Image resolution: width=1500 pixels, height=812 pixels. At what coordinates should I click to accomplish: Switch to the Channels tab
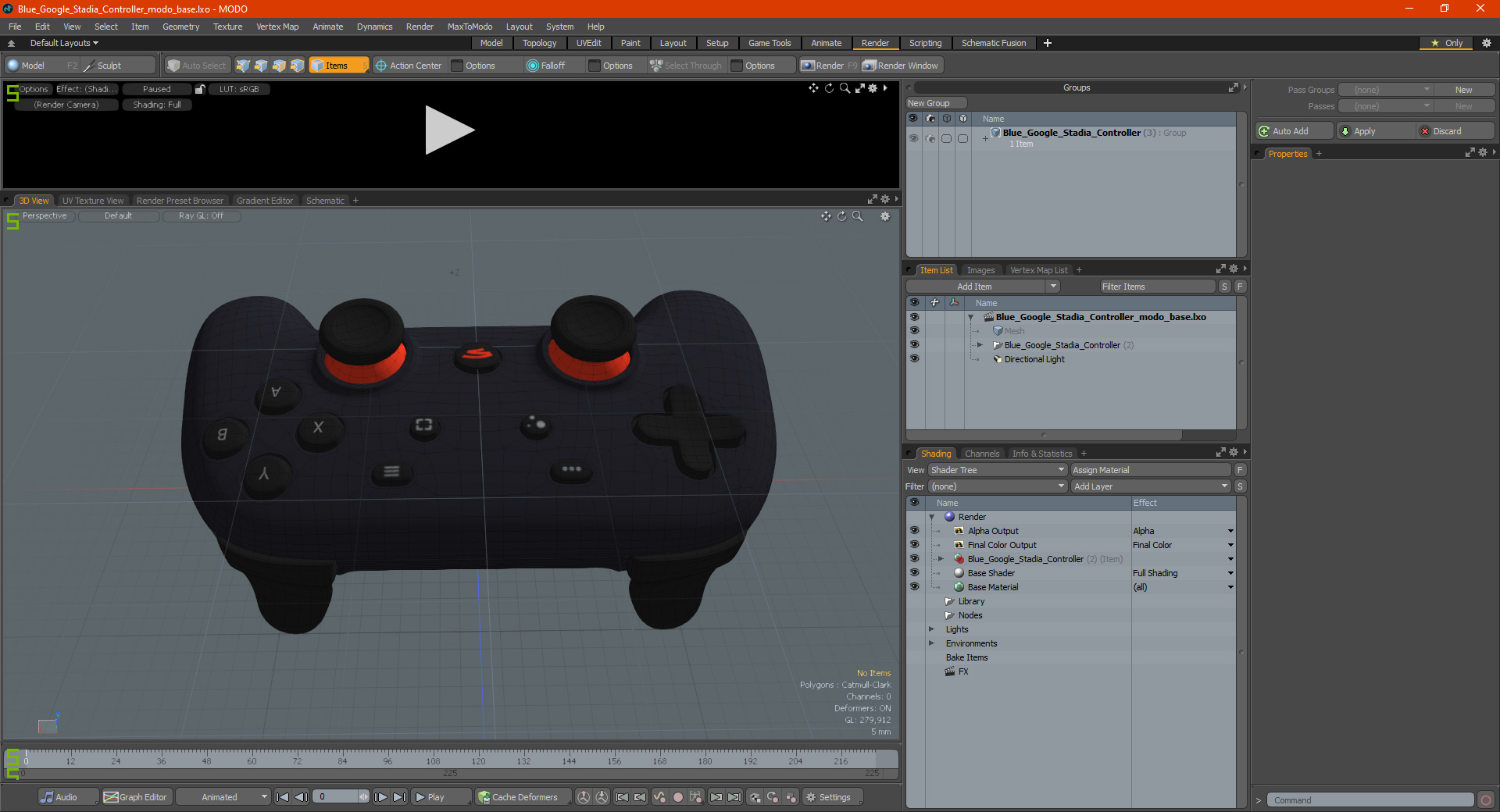(981, 454)
